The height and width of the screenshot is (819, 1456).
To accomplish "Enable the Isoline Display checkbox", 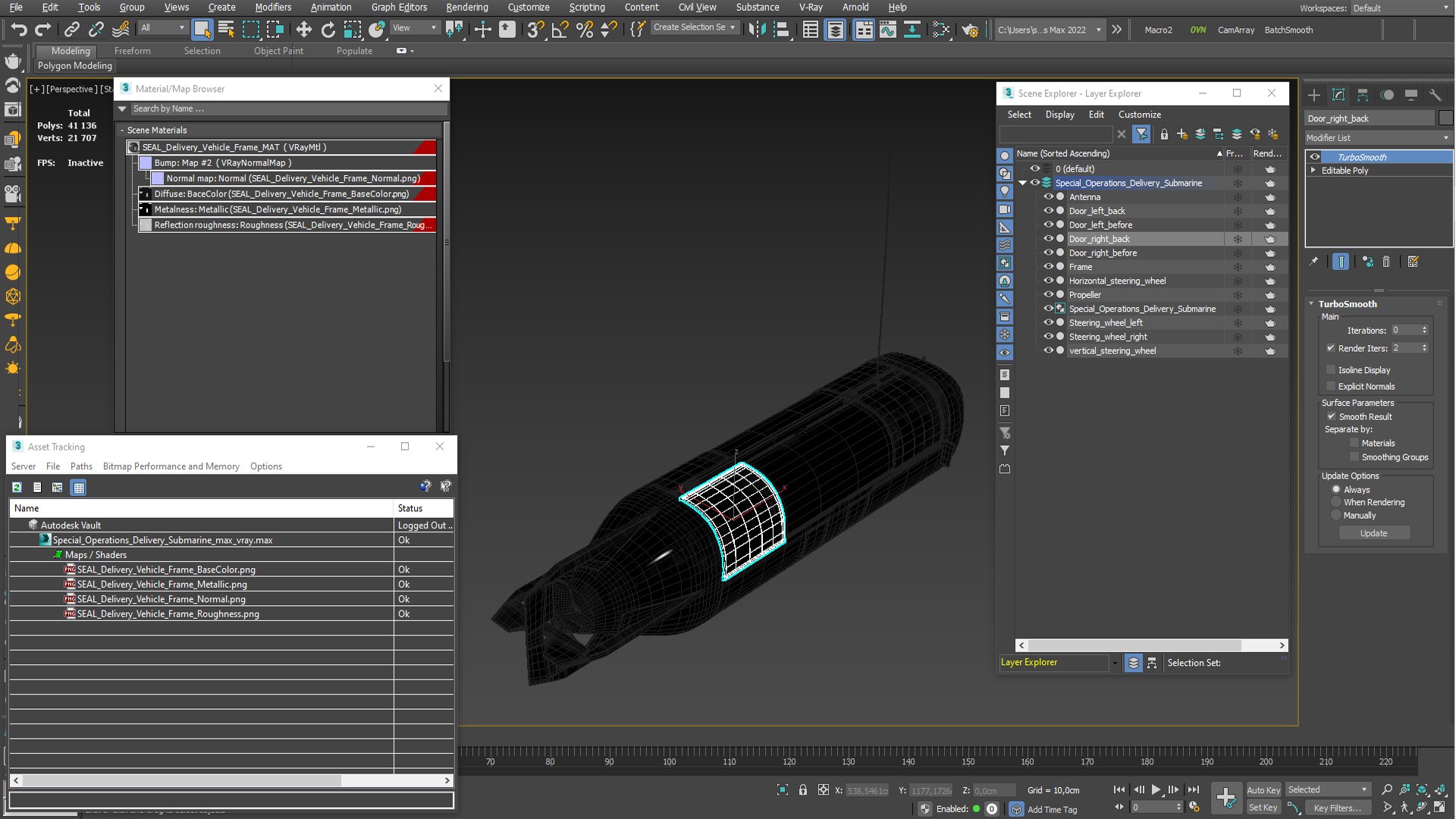I will tap(1330, 370).
